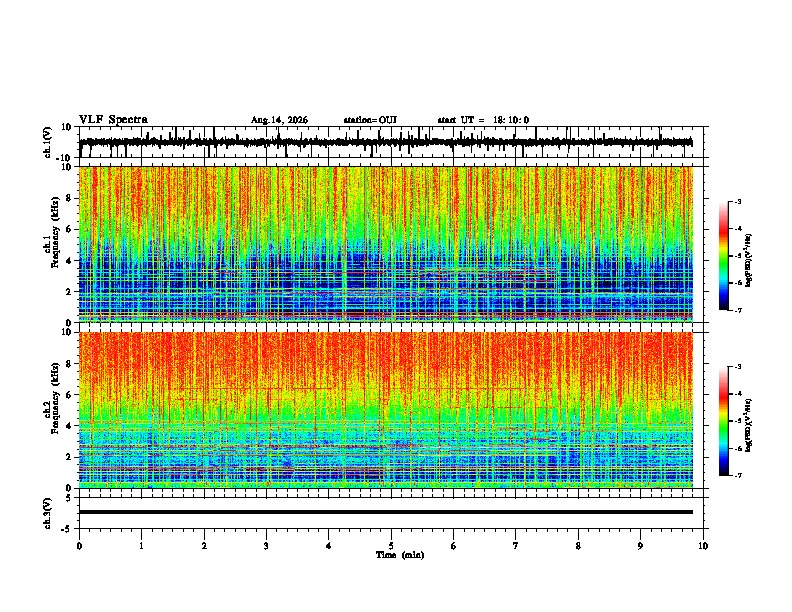792x612 pixels.
Task: Click the ch.1 color bar log(PSD) label
Action: pos(749,261)
